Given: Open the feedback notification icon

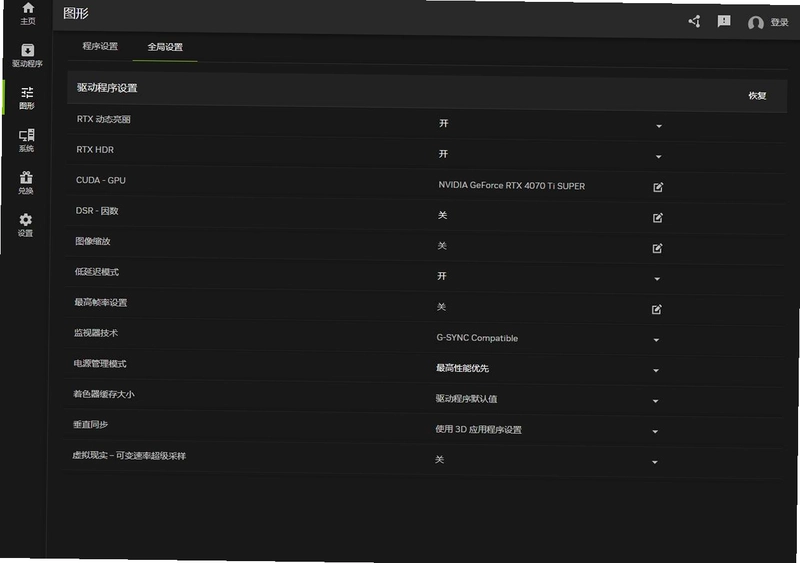Looking at the screenshot, I should click(x=724, y=21).
